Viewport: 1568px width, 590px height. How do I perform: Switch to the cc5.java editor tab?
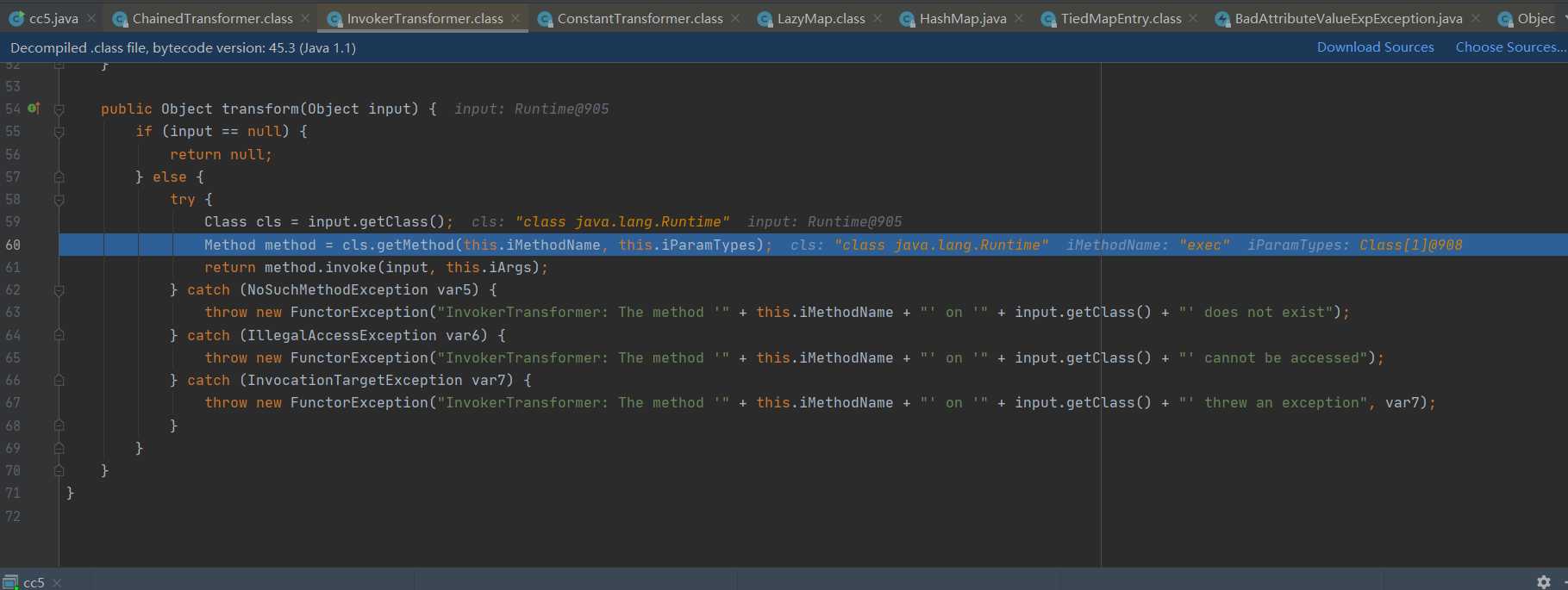click(53, 18)
